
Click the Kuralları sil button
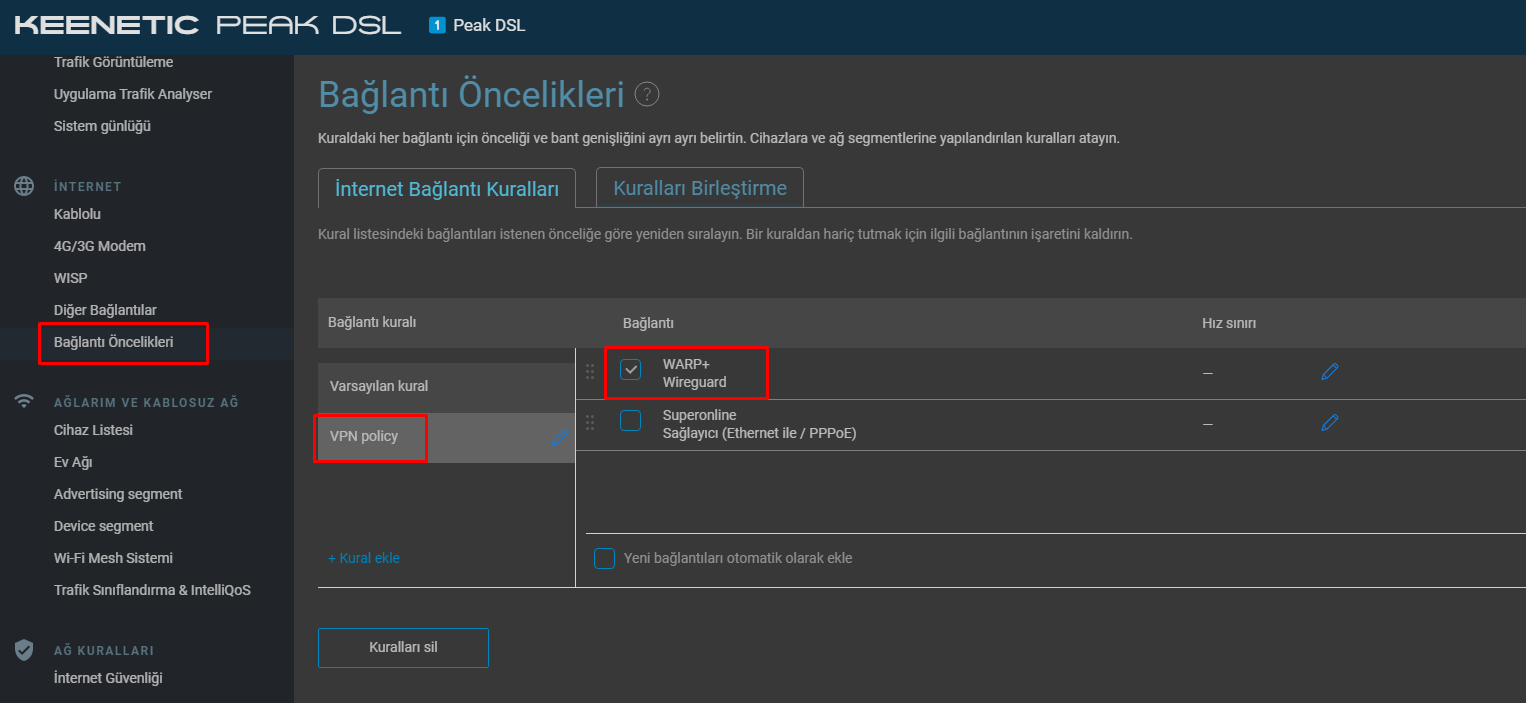(403, 647)
